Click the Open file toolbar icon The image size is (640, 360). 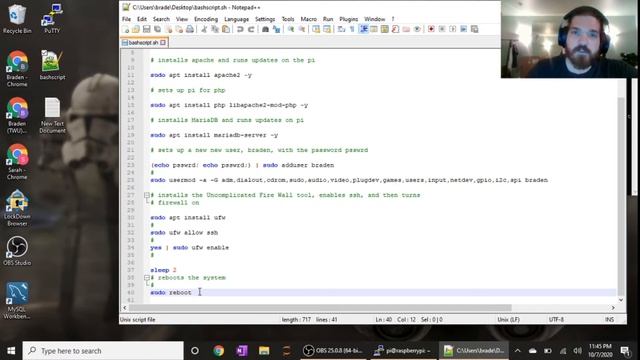pyautogui.click(x=136, y=29)
